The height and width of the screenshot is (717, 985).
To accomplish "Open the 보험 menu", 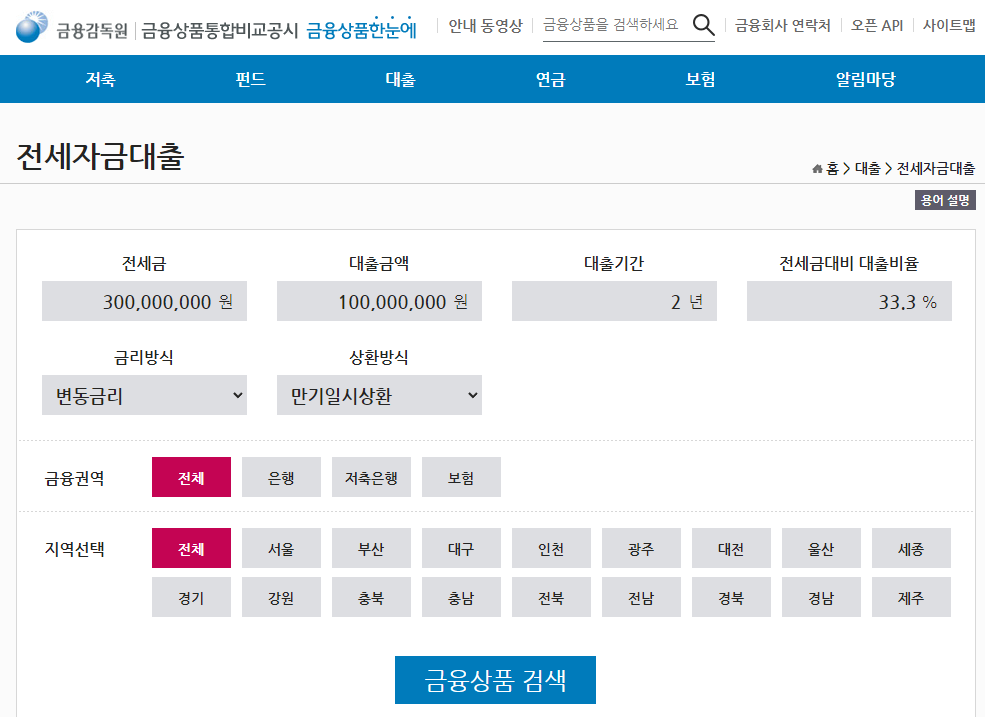I will (x=700, y=79).
